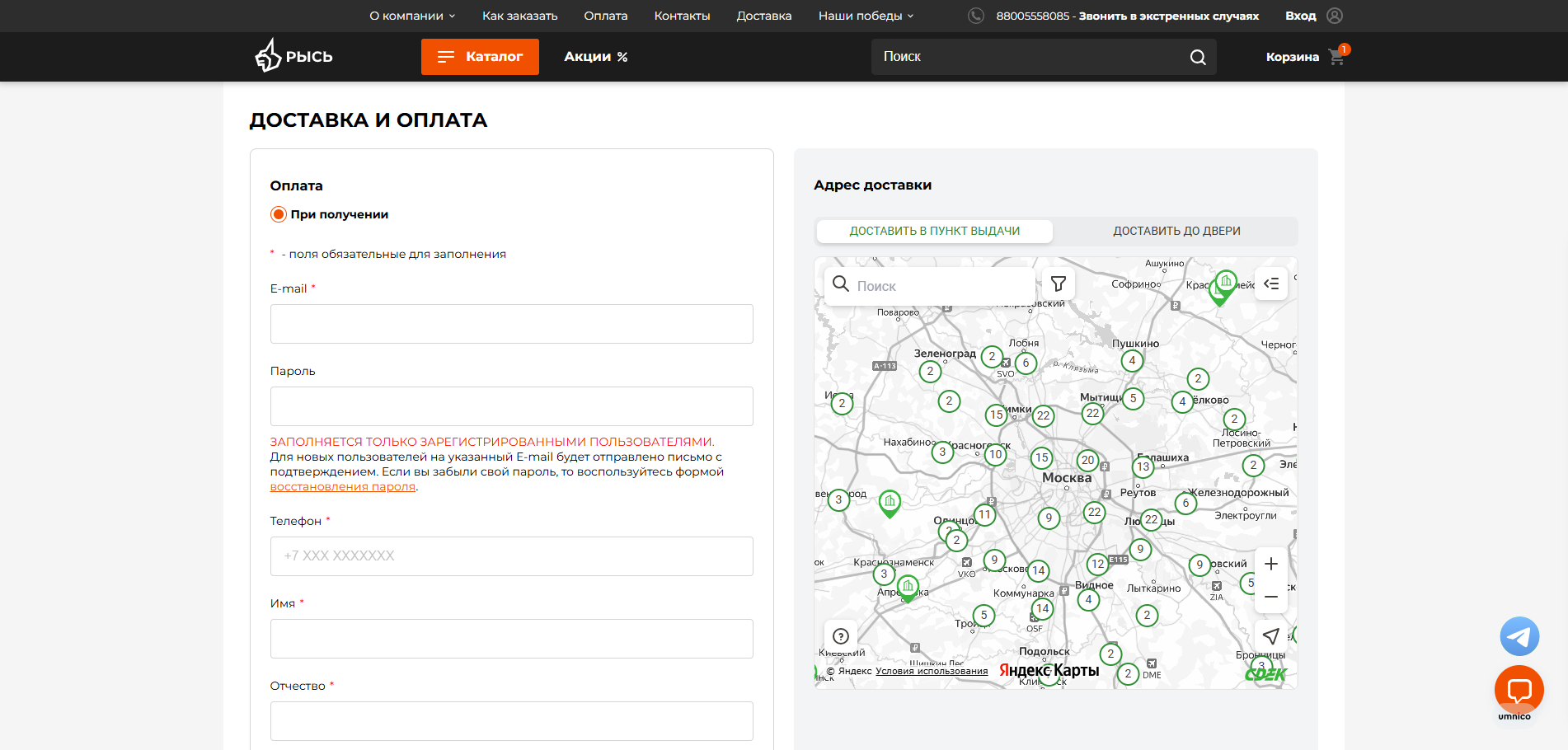Open the Каталог menu
The image size is (1568, 750).
[x=480, y=57]
